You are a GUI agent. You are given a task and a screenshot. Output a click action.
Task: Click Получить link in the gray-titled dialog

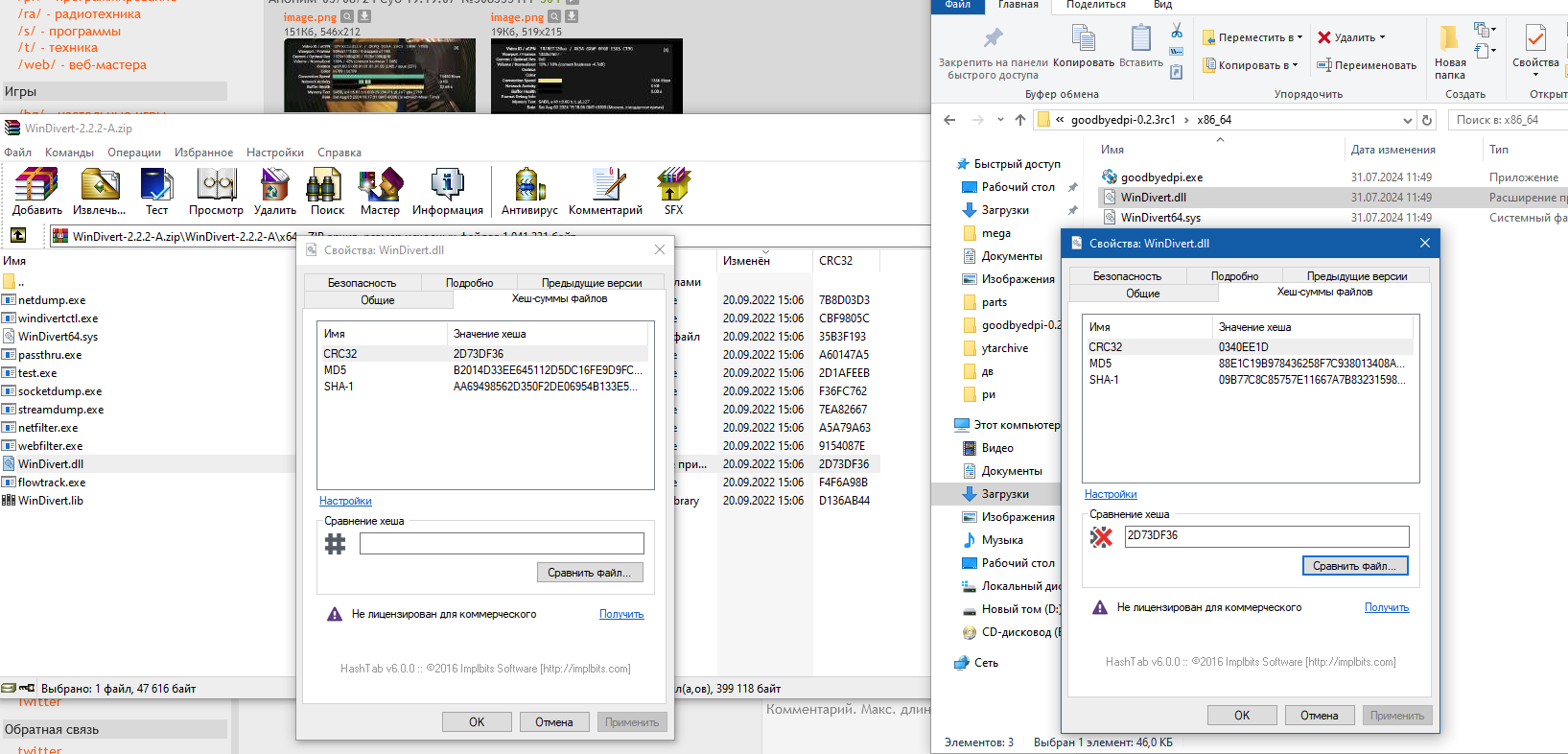click(621, 614)
